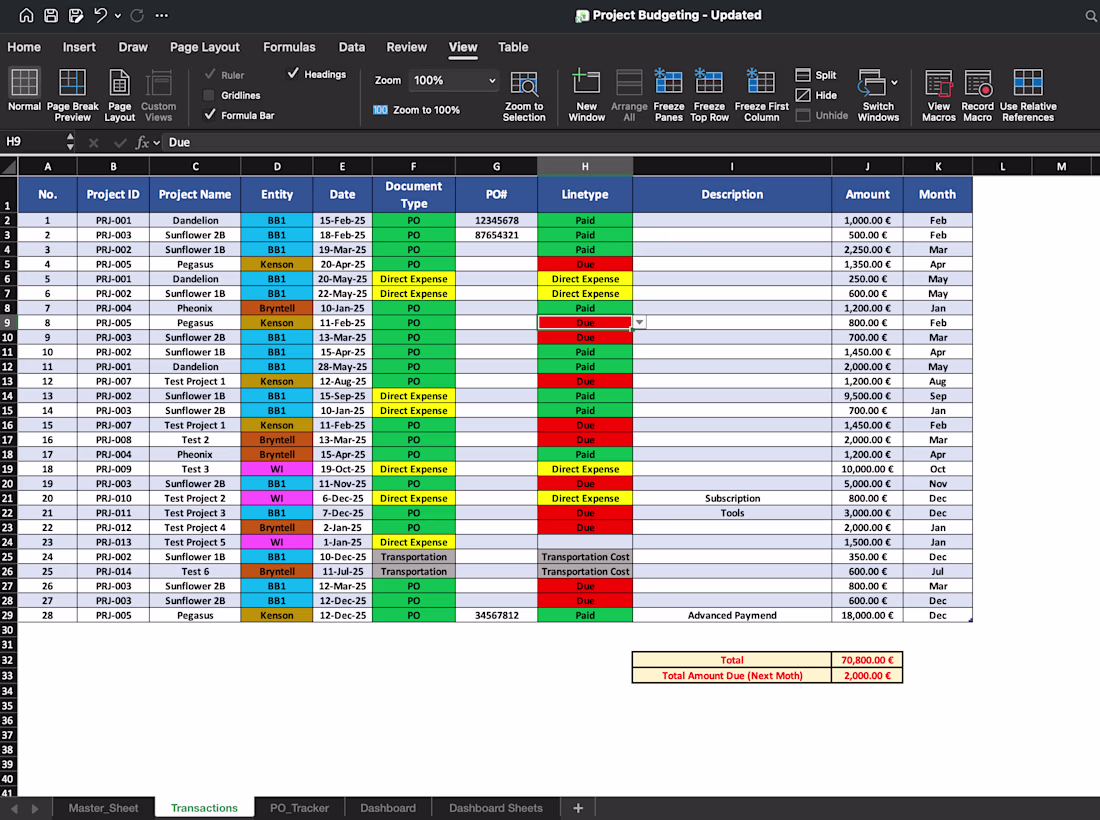
Task: Open the Page Layout ribbon tab
Action: [x=205, y=47]
